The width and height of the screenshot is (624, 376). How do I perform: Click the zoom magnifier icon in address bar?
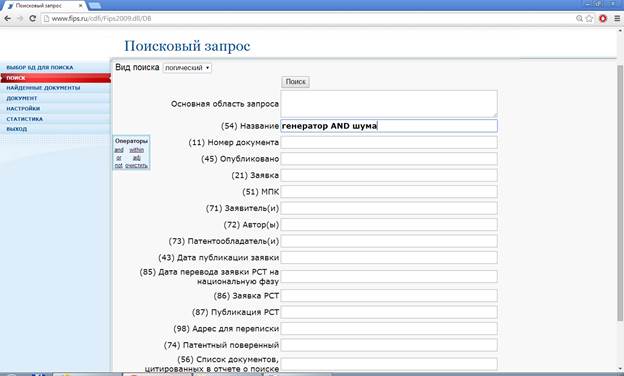coord(579,18)
